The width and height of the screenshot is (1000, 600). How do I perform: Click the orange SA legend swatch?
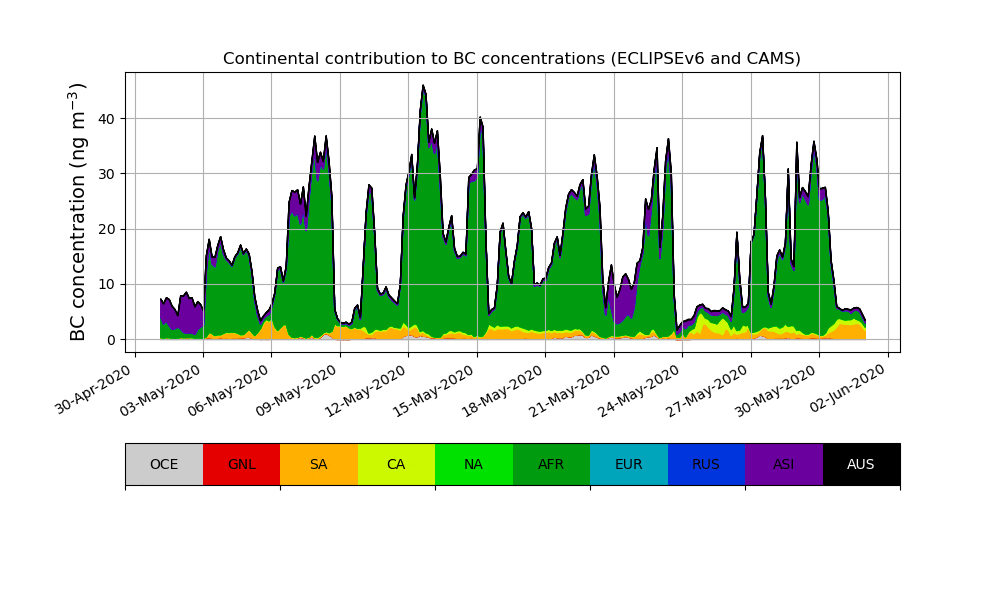coord(318,464)
